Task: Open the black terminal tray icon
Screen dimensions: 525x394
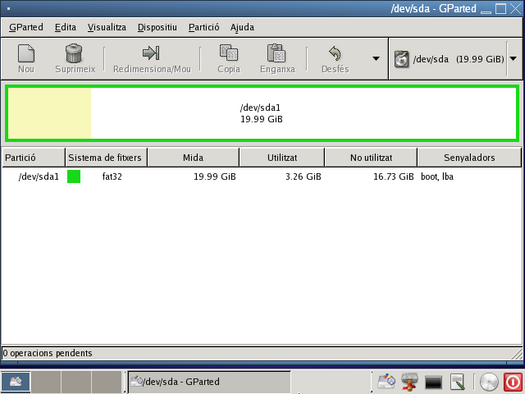Action: point(433,382)
